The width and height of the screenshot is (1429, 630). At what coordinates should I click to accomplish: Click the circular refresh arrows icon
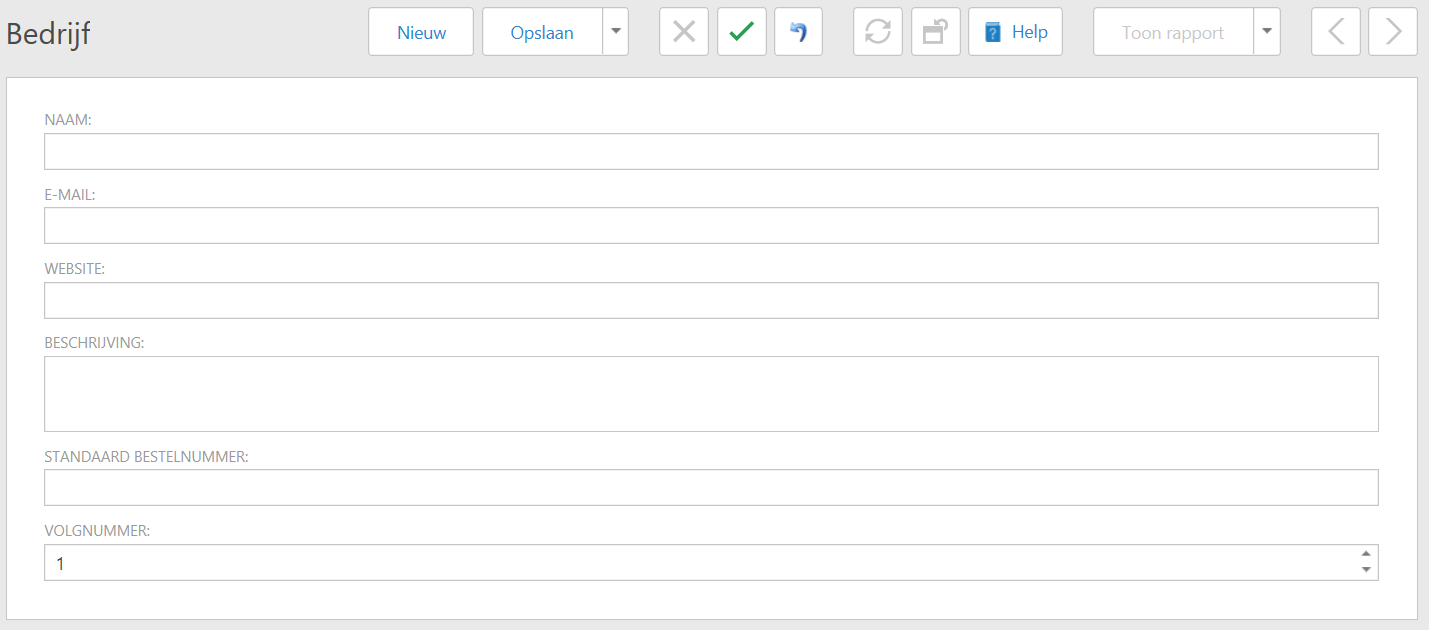point(877,32)
